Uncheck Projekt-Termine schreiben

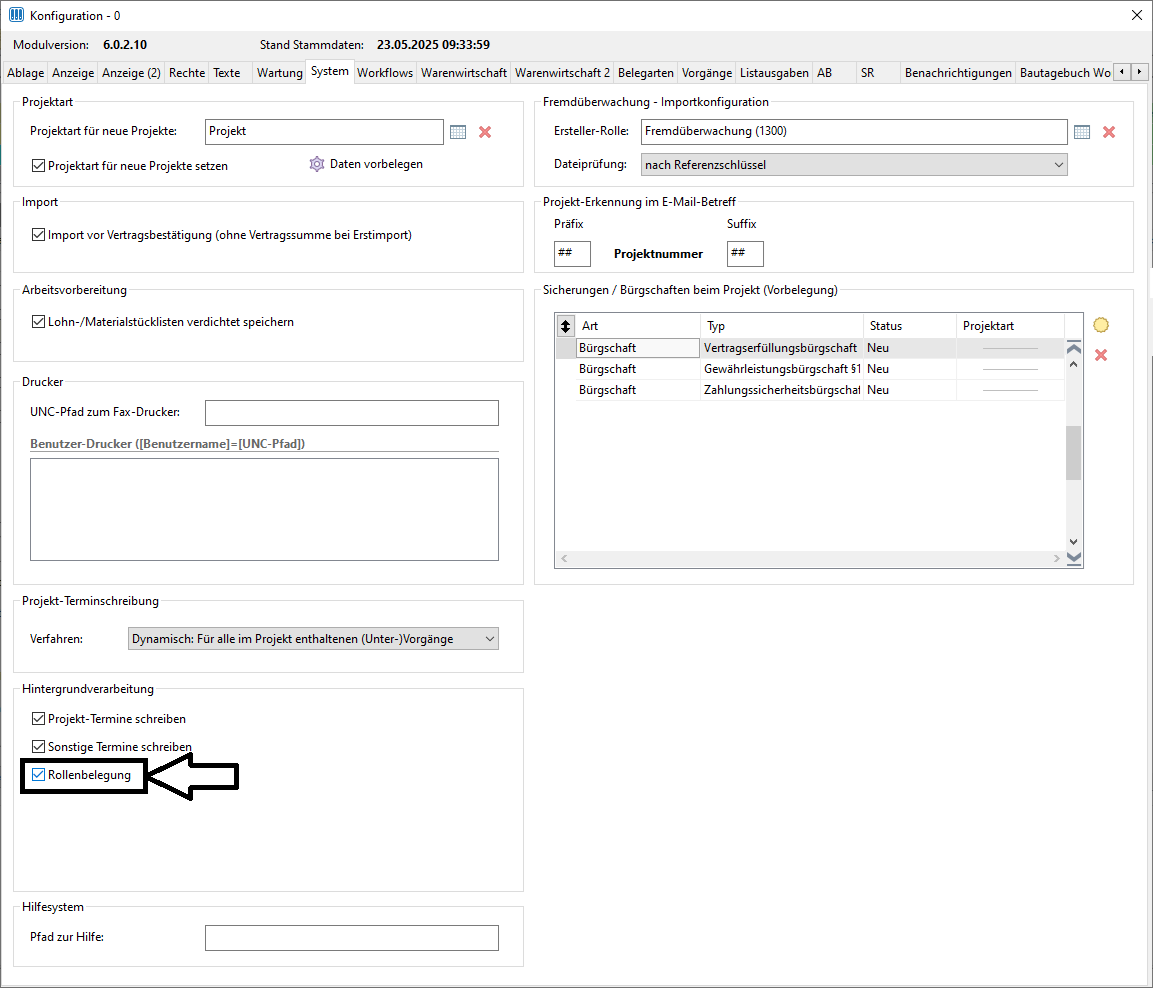tap(38, 718)
